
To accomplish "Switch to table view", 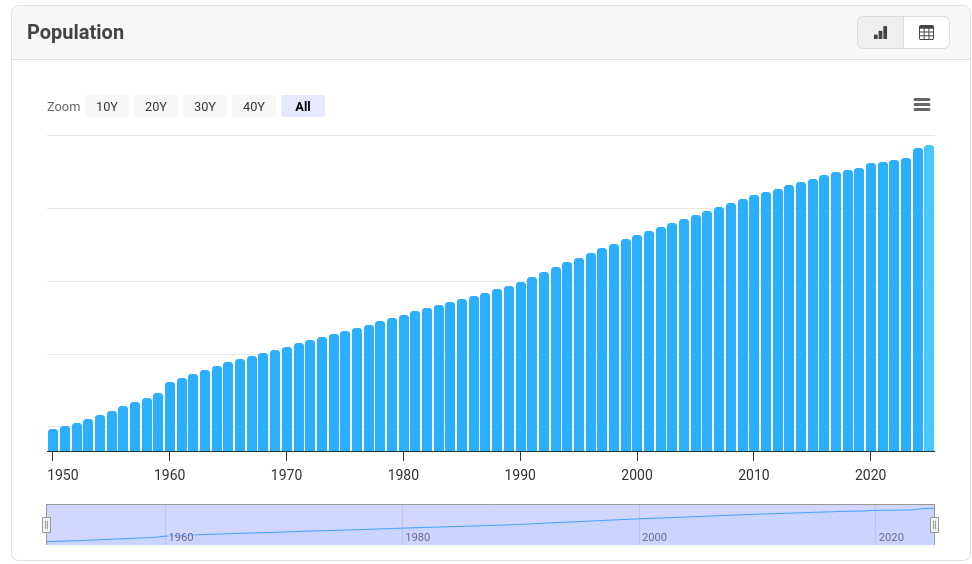I will (926, 33).
